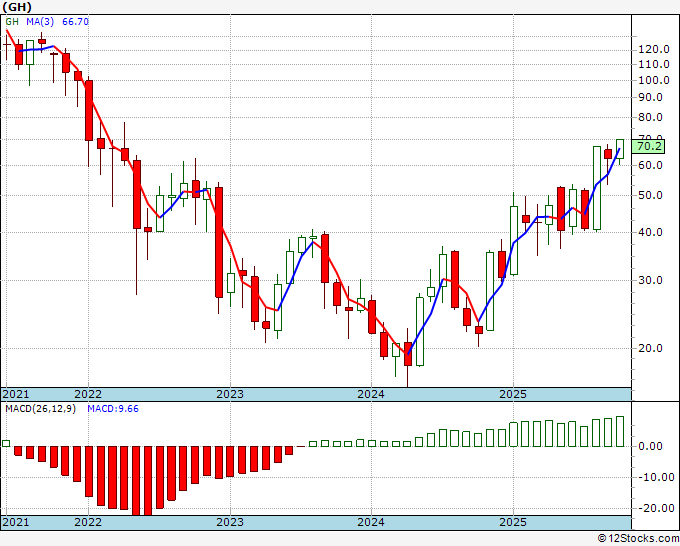Click 2022 on the price chart timeline
The height and width of the screenshot is (546, 680).
click(88, 394)
